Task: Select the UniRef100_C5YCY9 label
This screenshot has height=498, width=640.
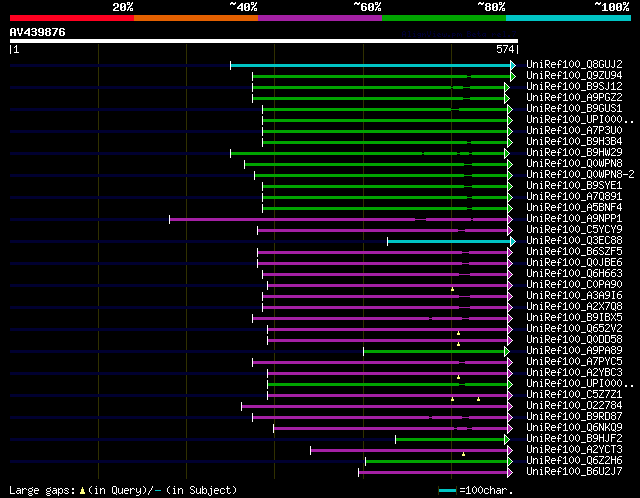Action: coord(574,230)
